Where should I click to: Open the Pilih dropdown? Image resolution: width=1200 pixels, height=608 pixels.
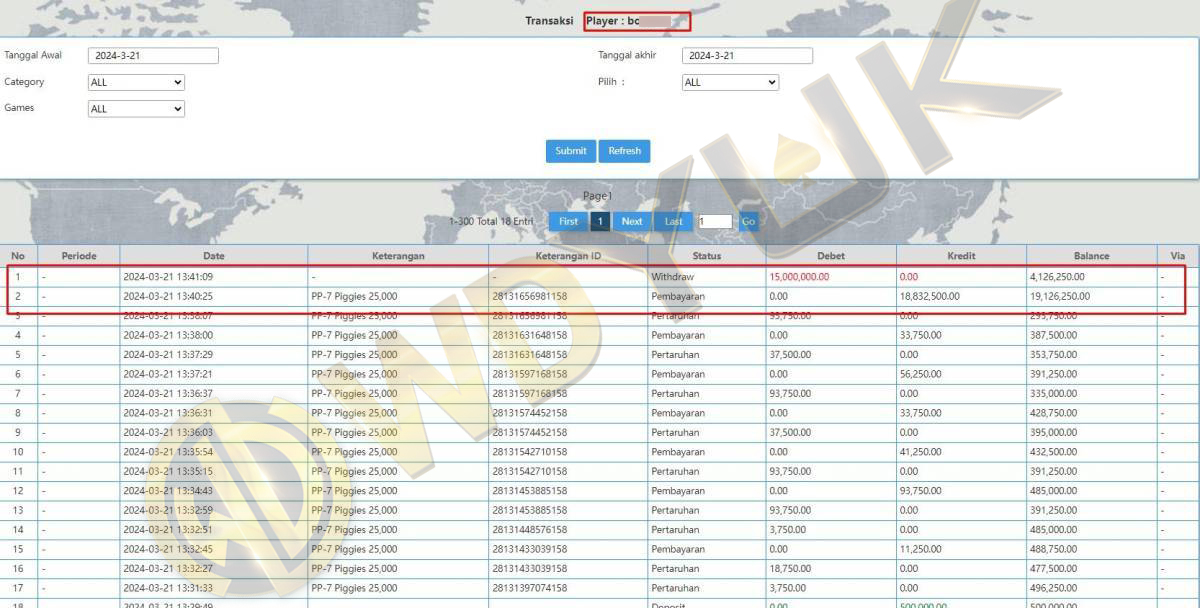coord(730,83)
